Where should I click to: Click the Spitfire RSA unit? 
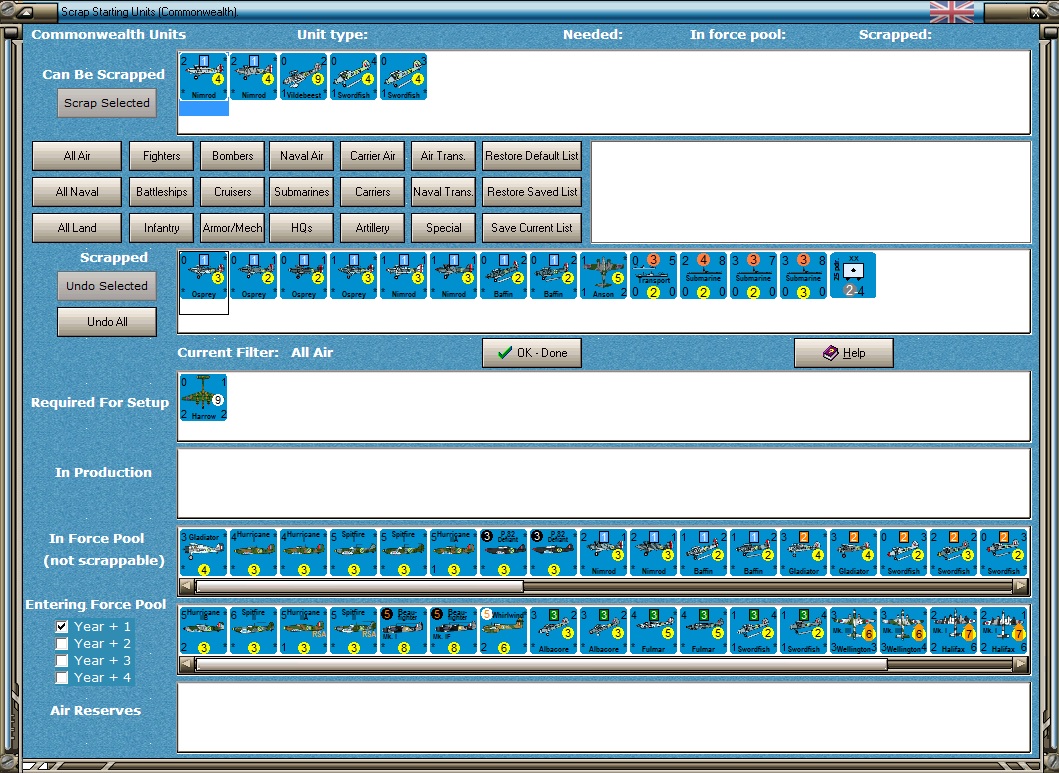pyautogui.click(x=353, y=631)
